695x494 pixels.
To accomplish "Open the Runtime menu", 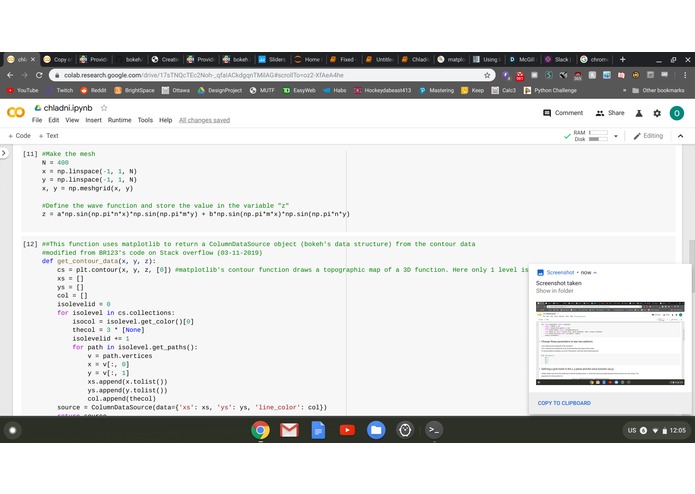I will (x=119, y=120).
